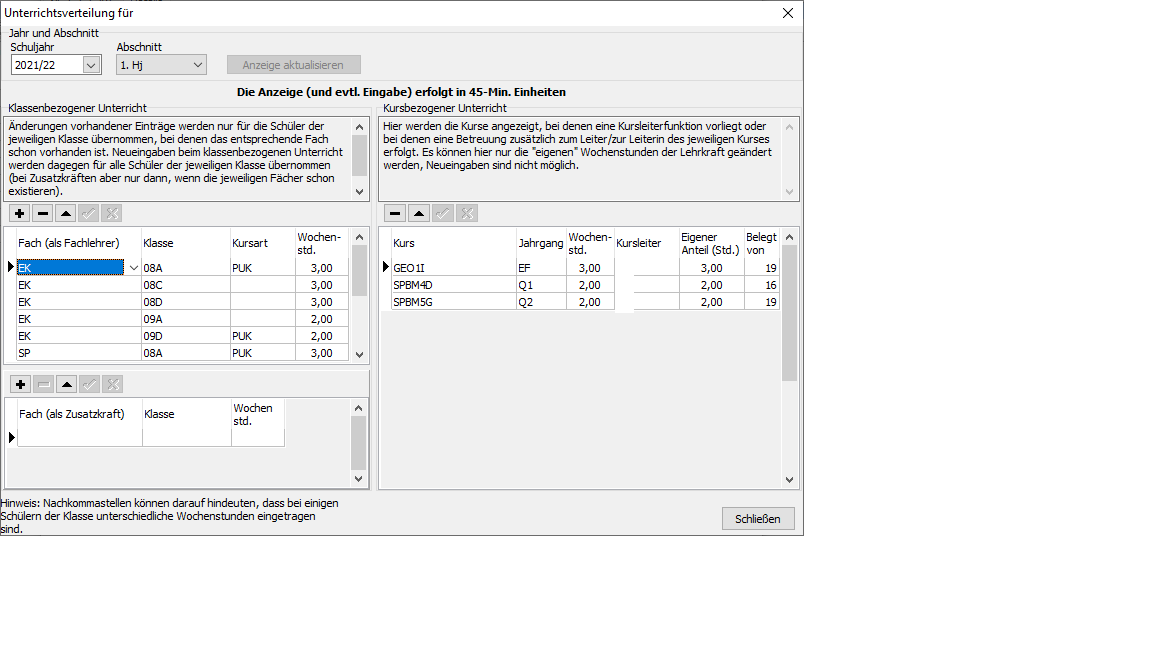Click the Schließen button

point(757,519)
